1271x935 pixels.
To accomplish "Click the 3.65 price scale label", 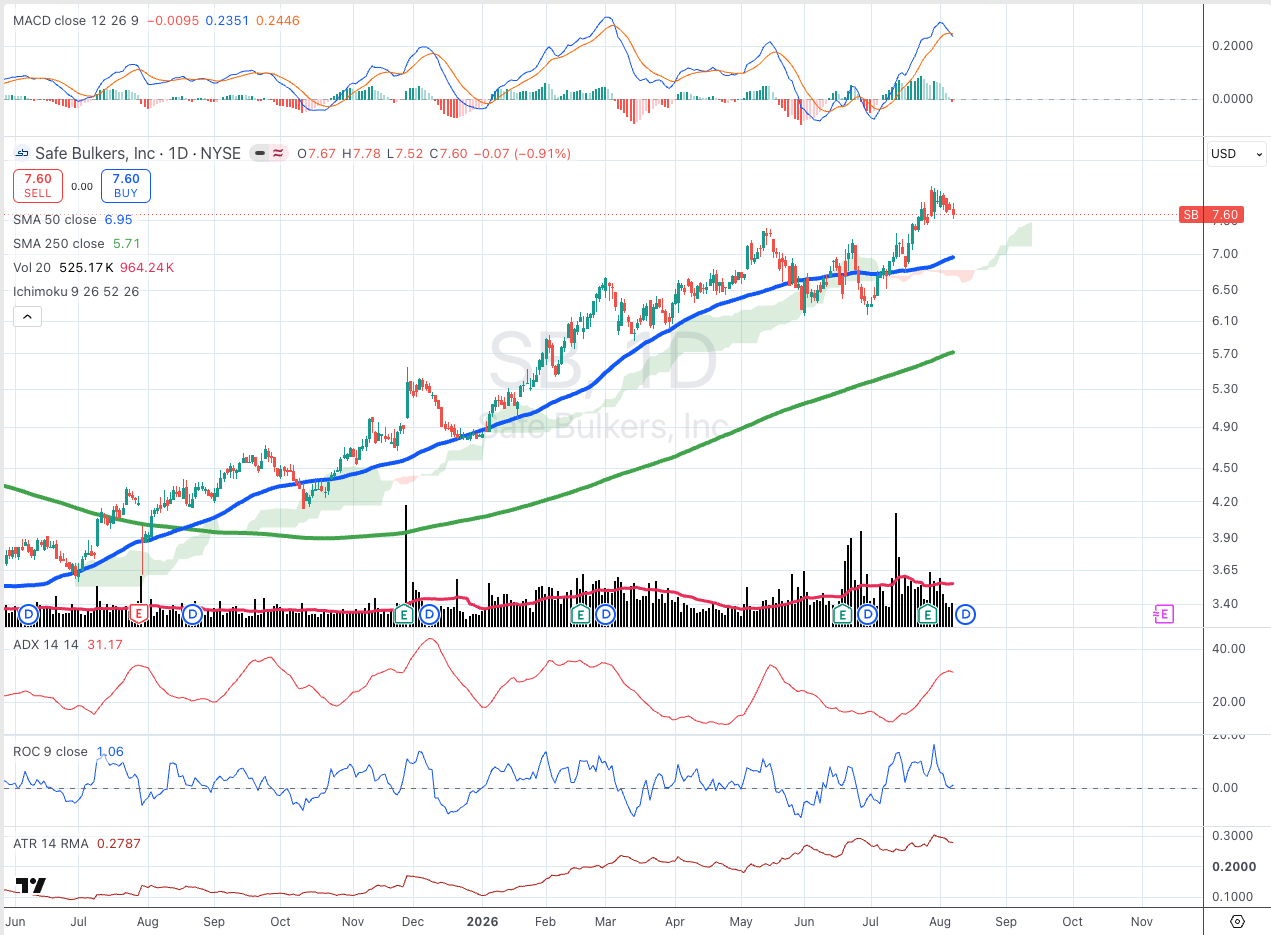I will pos(1225,569).
